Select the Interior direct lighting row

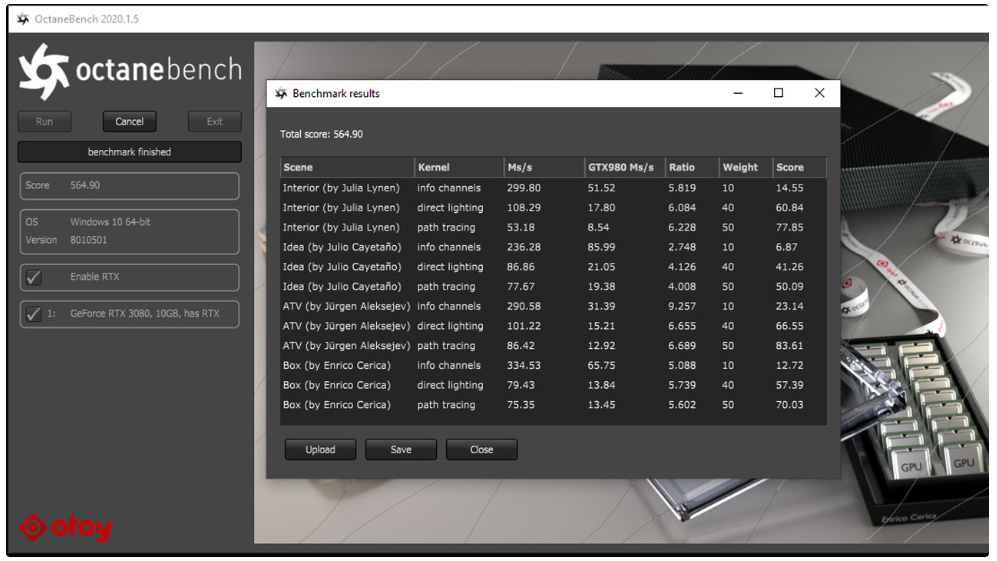click(553, 208)
